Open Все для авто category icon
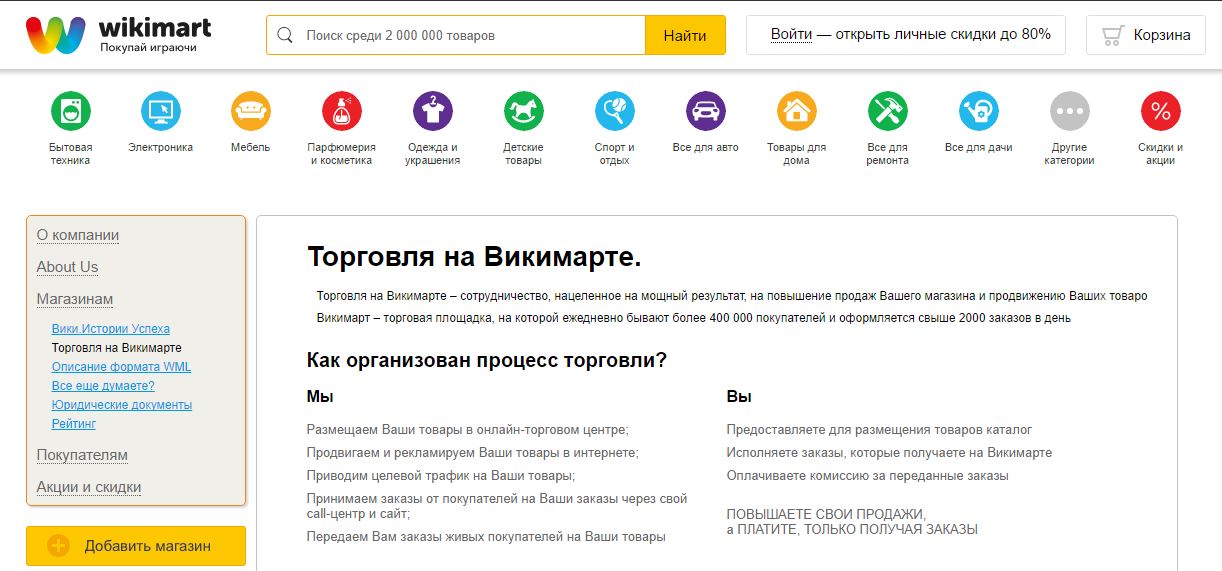The height and width of the screenshot is (571, 1222). [705, 110]
